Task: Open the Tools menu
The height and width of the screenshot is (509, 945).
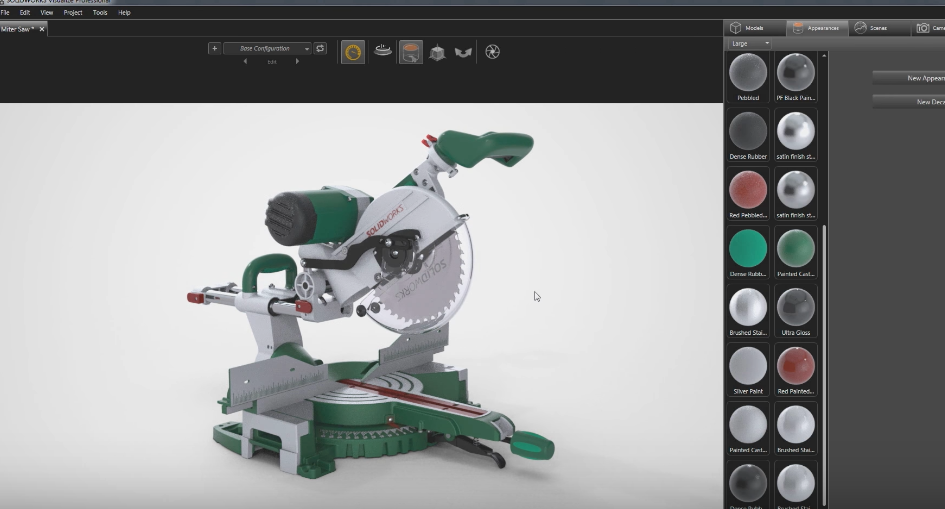Action: tap(100, 12)
